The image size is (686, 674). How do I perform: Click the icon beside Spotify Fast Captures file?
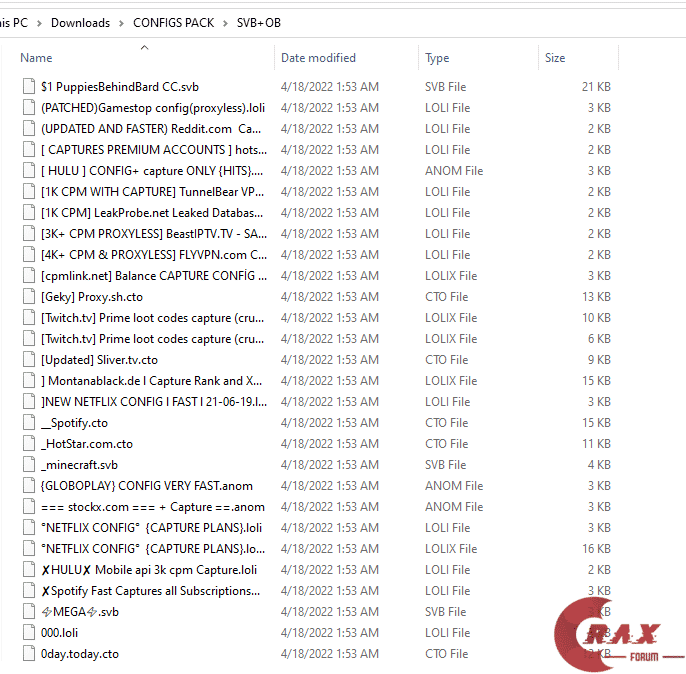pos(29,590)
